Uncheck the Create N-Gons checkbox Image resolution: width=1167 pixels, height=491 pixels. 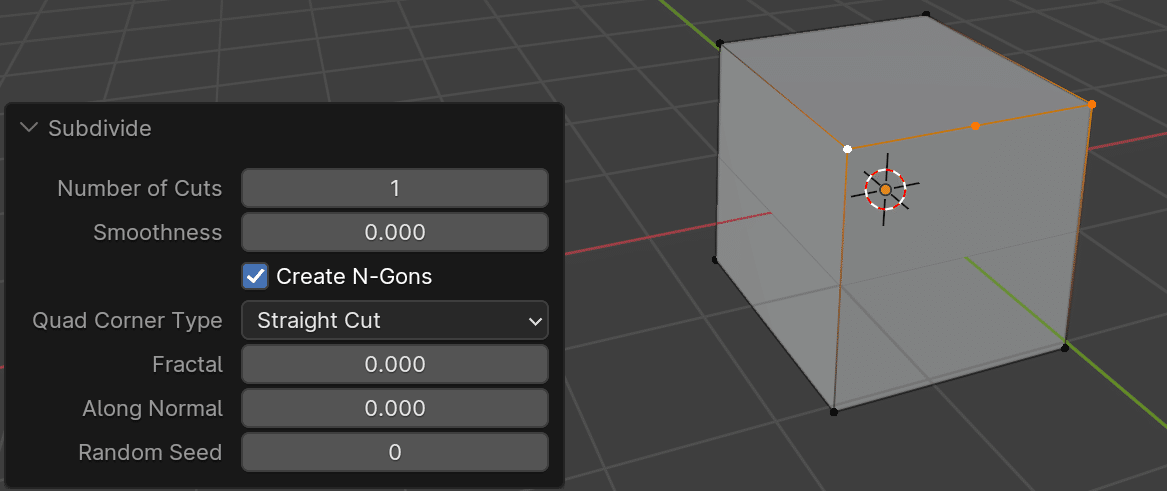click(255, 277)
